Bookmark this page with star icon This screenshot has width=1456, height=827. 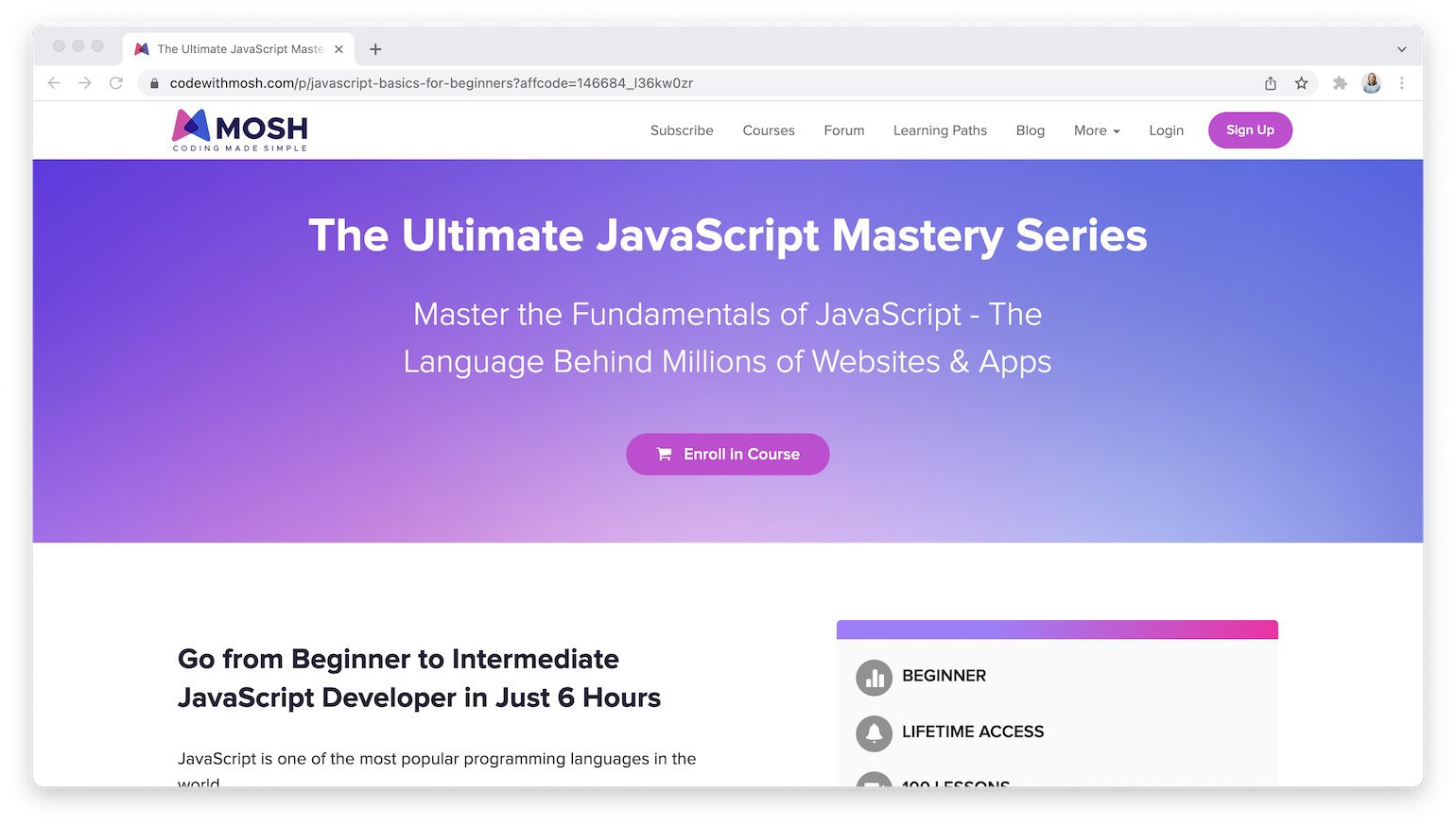[x=1301, y=83]
